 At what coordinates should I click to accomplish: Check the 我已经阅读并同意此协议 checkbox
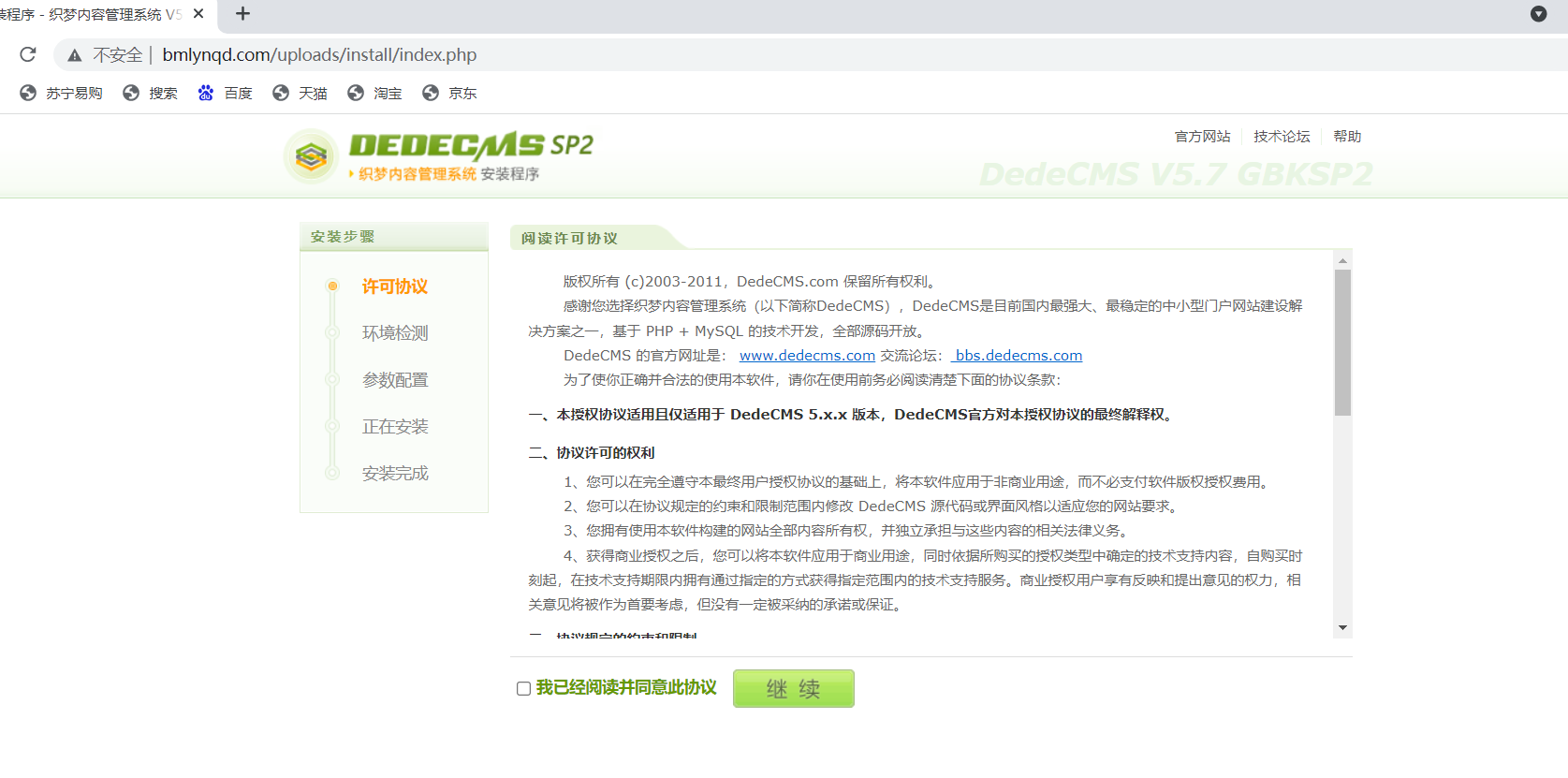523,688
